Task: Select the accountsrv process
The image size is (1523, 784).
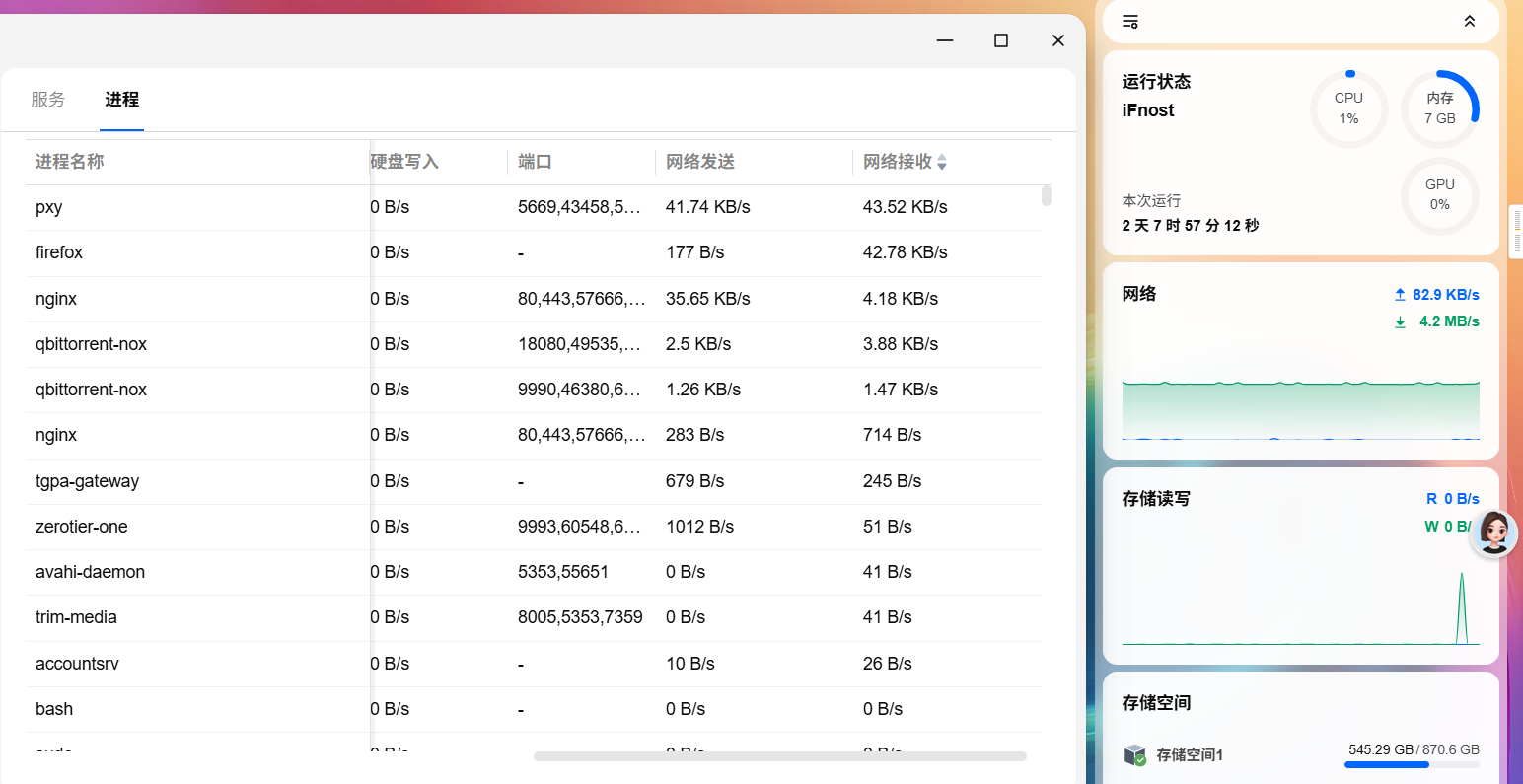Action: coord(534,664)
